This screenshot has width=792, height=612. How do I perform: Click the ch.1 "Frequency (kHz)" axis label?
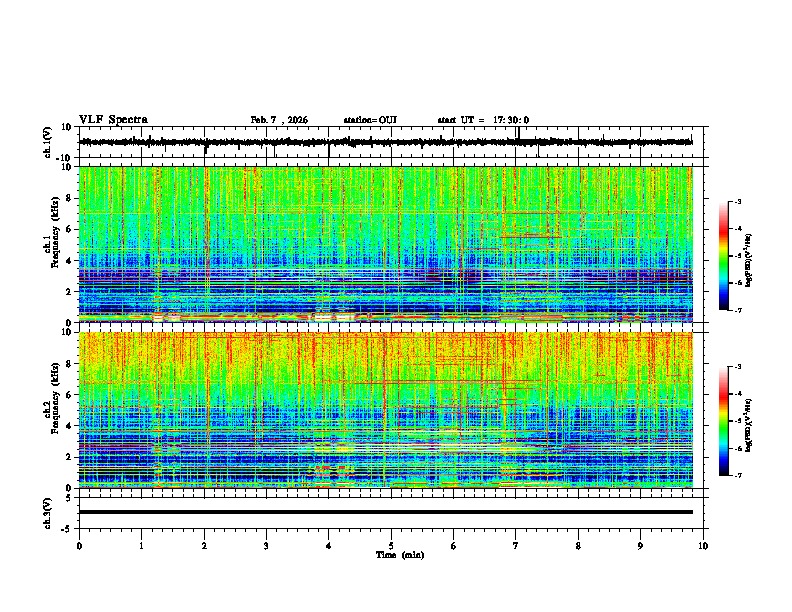pos(55,232)
